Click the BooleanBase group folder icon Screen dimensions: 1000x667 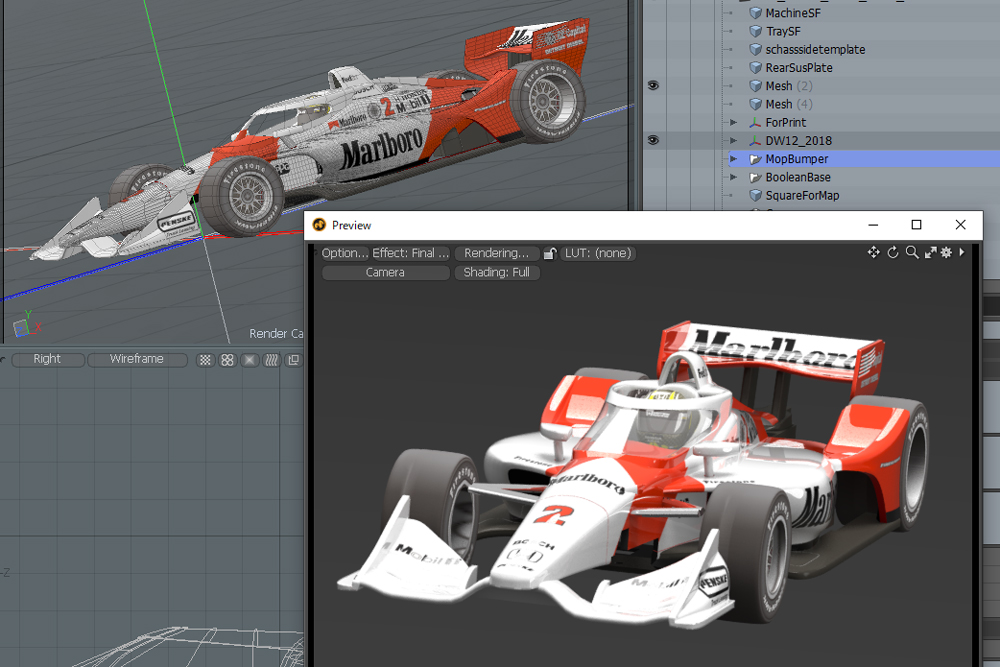pos(756,177)
